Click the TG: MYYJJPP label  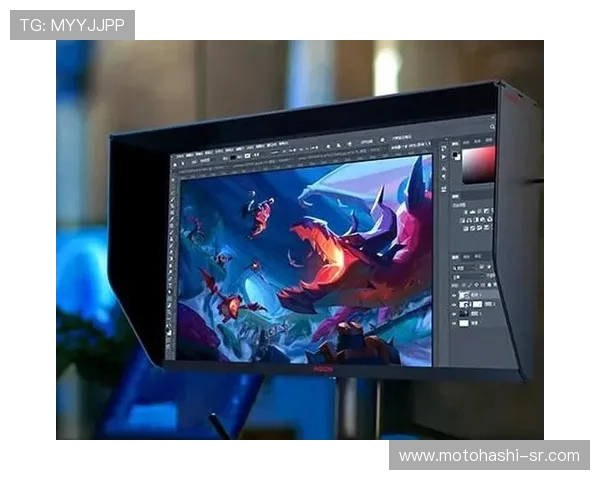coord(72,24)
